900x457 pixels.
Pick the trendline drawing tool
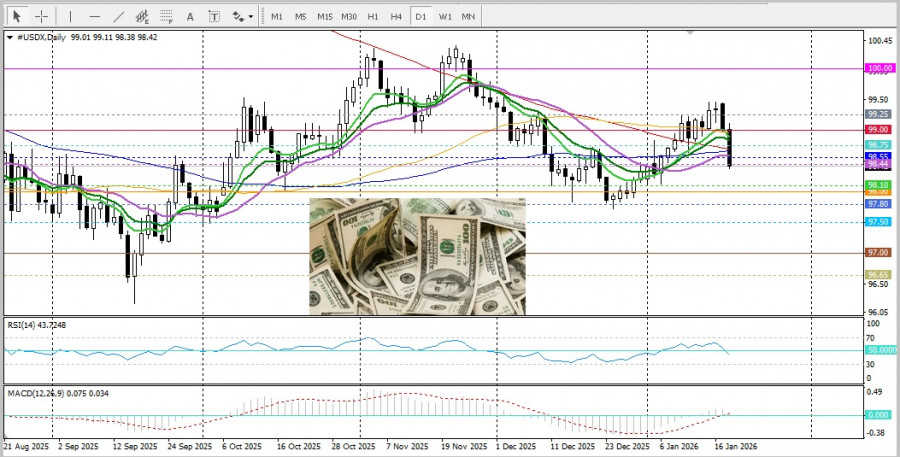click(119, 16)
